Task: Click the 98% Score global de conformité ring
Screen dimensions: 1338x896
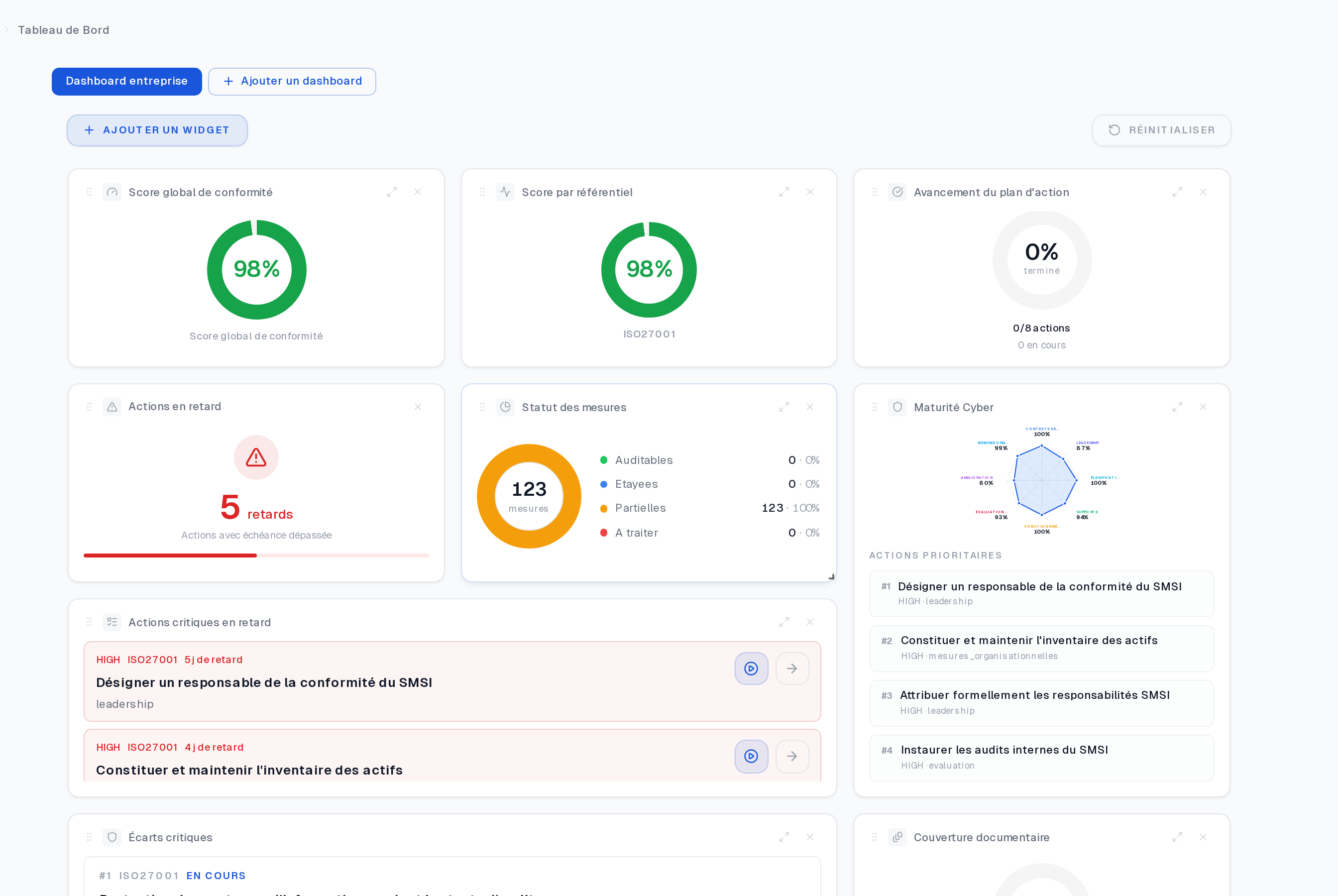Action: [x=256, y=269]
